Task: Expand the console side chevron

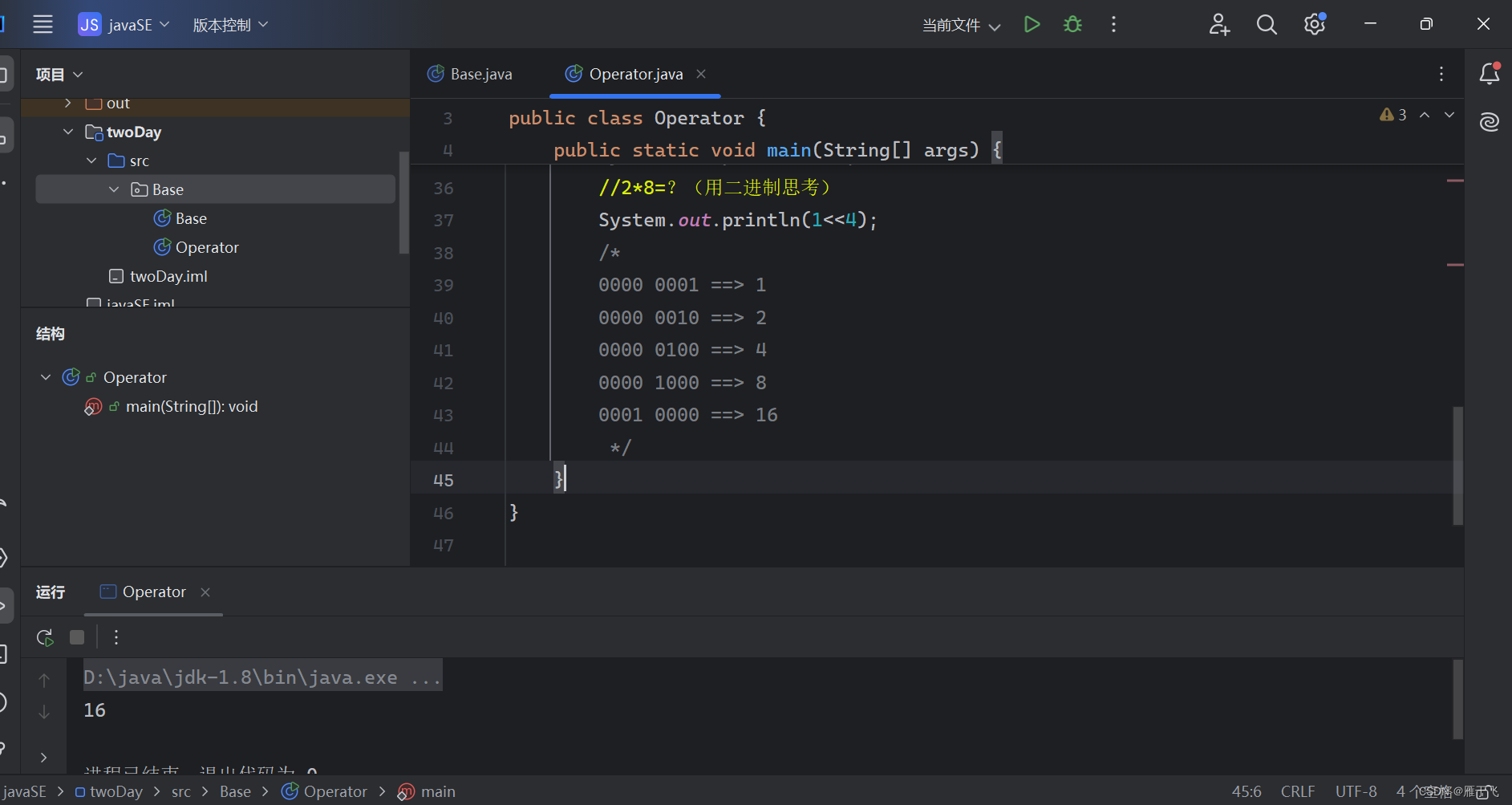Action: click(44, 757)
